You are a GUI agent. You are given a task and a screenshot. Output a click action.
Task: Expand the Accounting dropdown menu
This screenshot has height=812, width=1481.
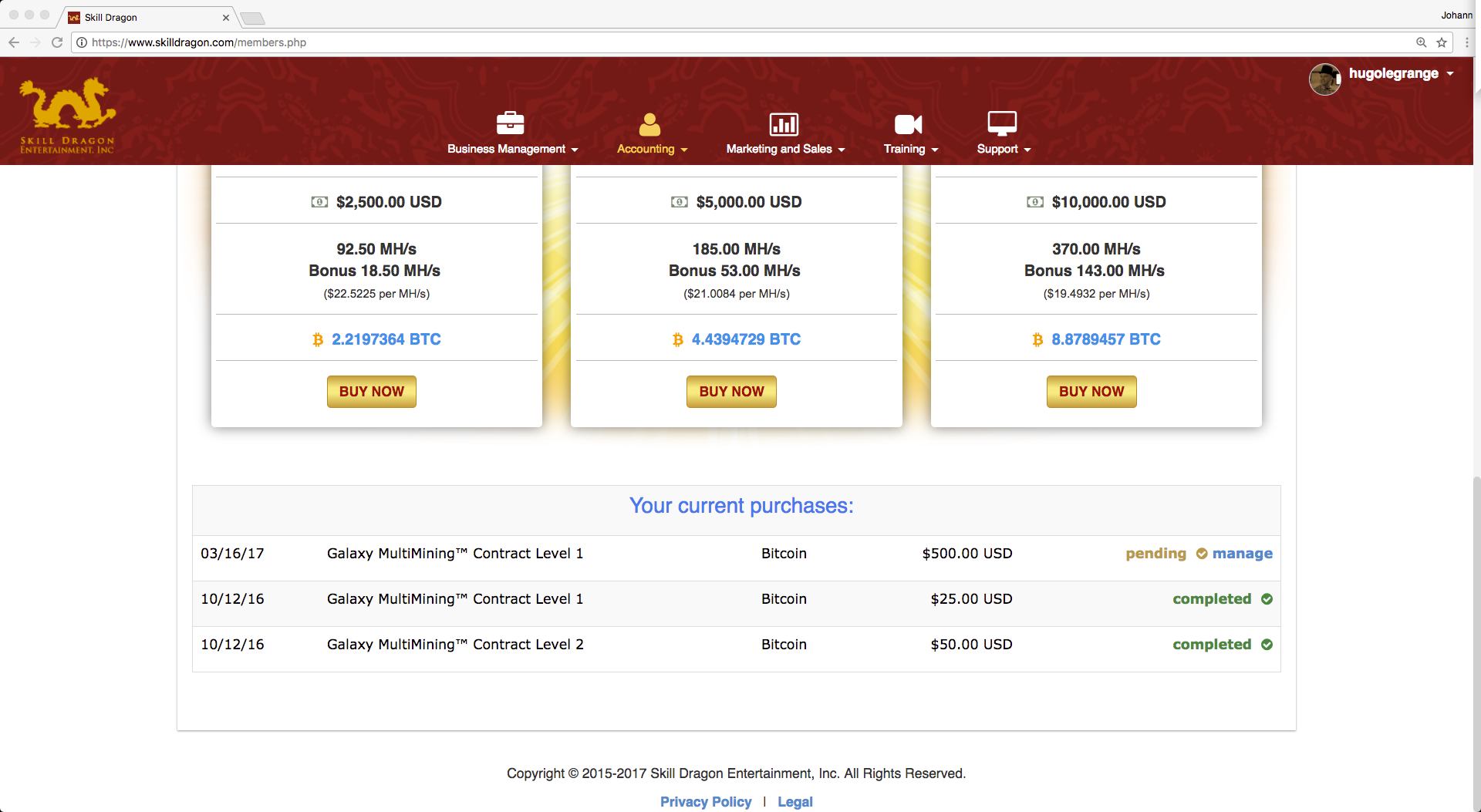652,149
